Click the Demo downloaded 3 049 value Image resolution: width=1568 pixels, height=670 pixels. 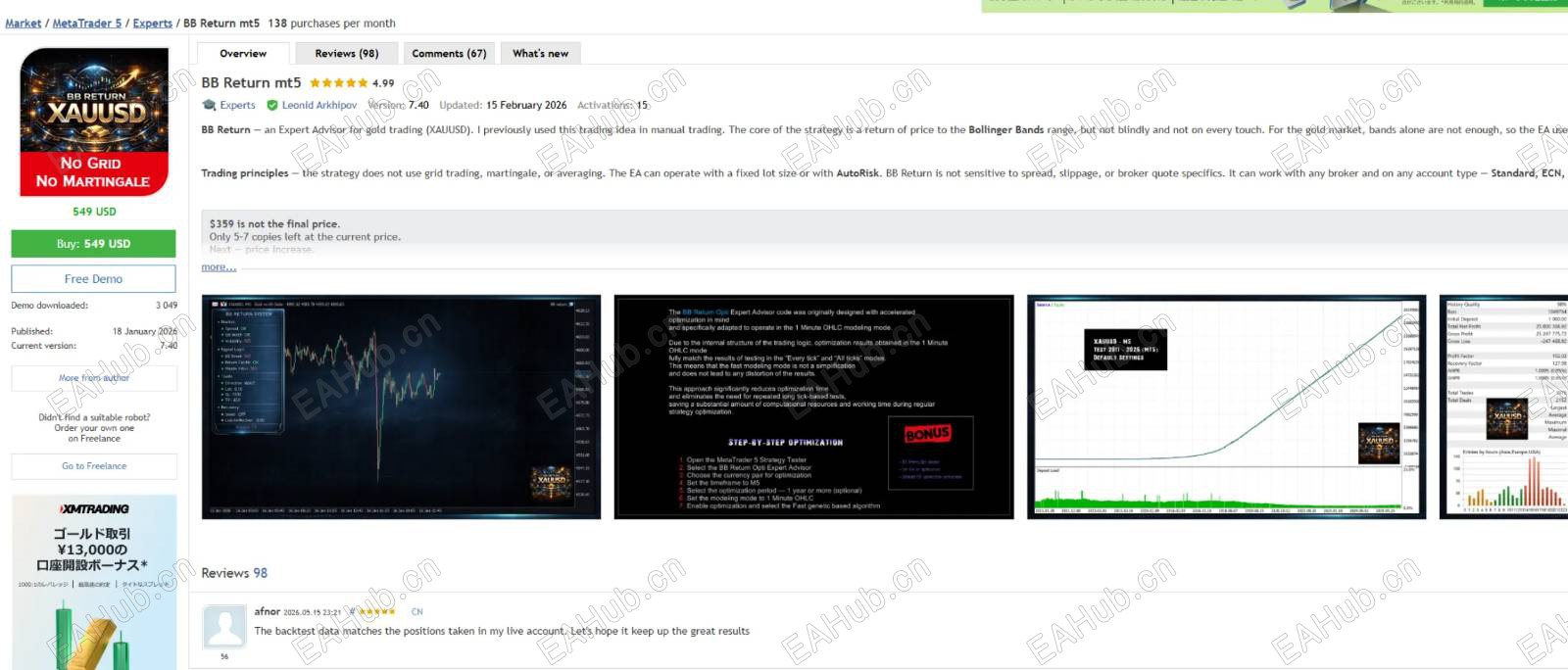pos(167,306)
